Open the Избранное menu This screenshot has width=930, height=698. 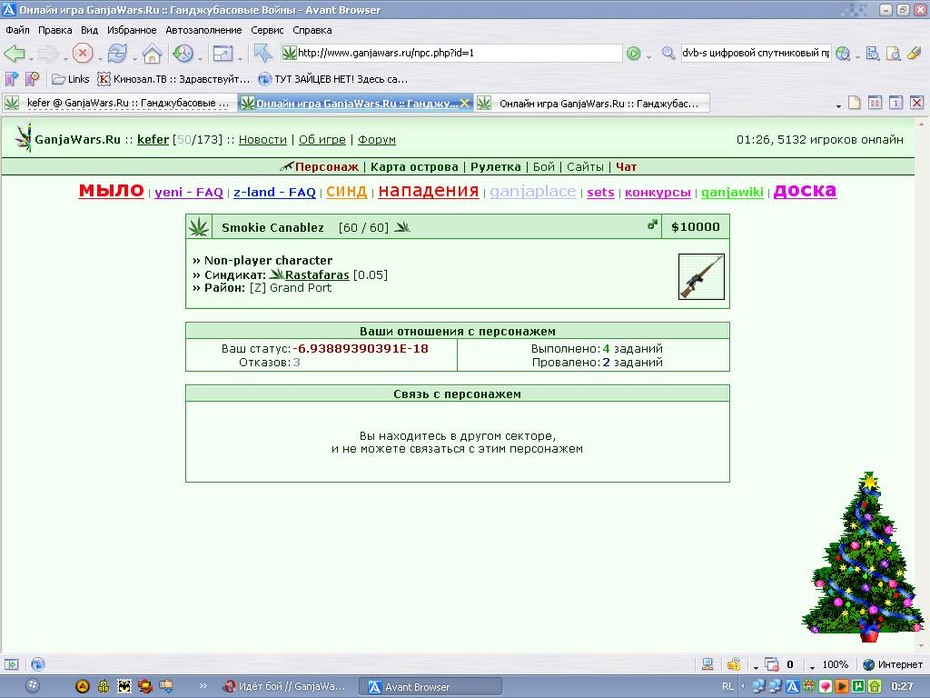click(x=132, y=30)
